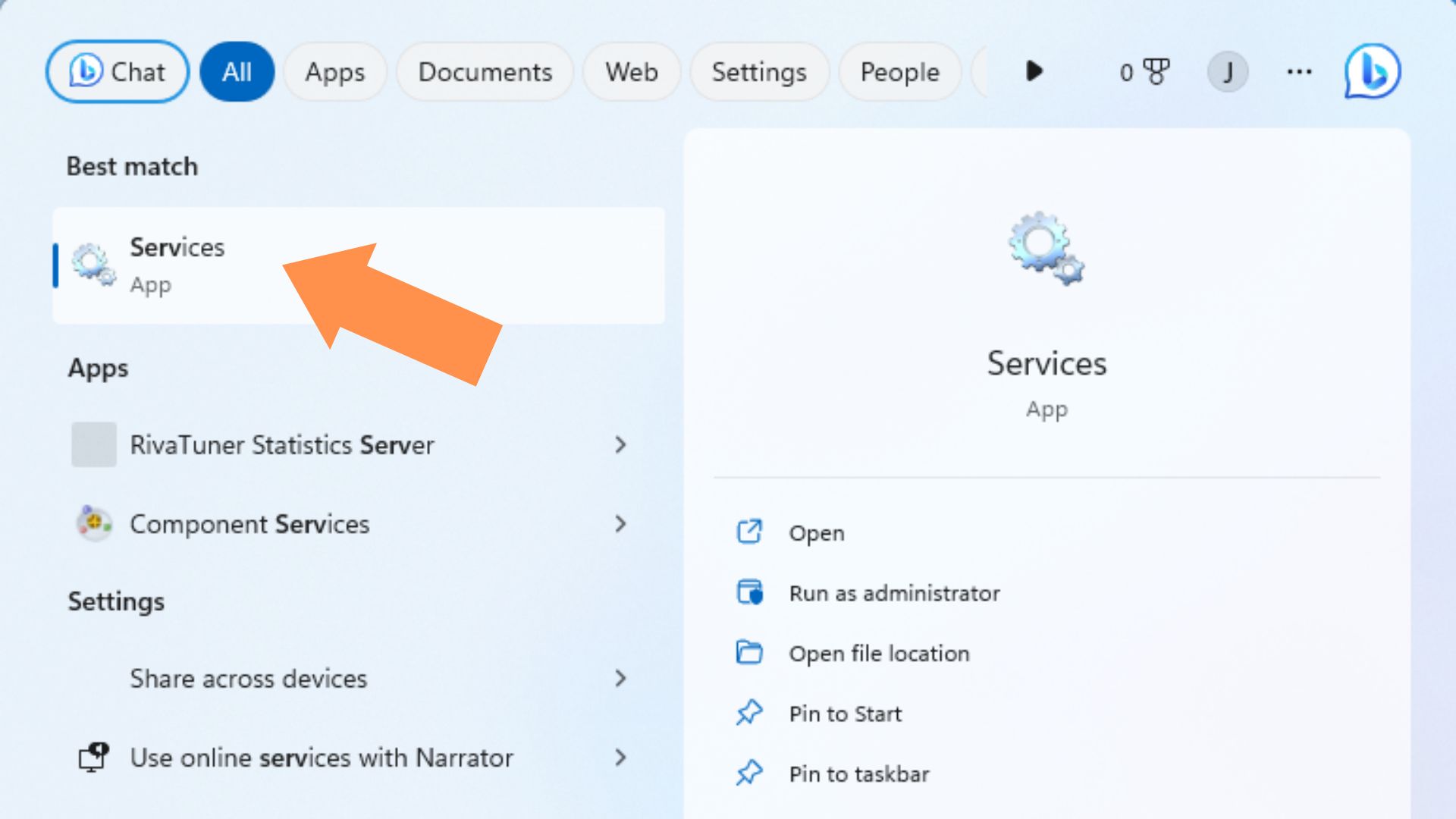Select the All search filter tab
Screen dimensions: 1456x819
(237, 71)
